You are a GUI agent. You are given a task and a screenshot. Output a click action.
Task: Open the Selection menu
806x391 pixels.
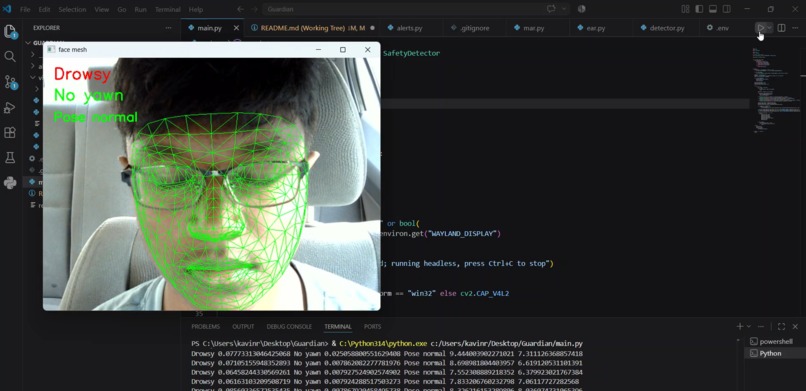72,9
